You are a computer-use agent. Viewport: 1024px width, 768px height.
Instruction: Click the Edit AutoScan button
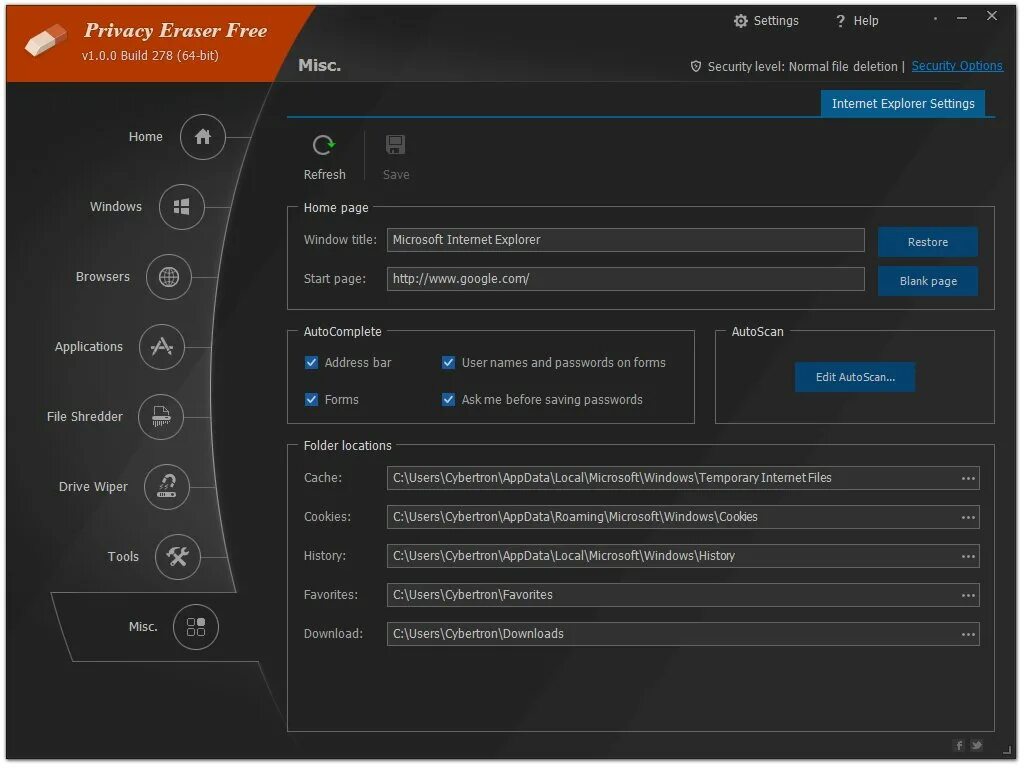855,377
